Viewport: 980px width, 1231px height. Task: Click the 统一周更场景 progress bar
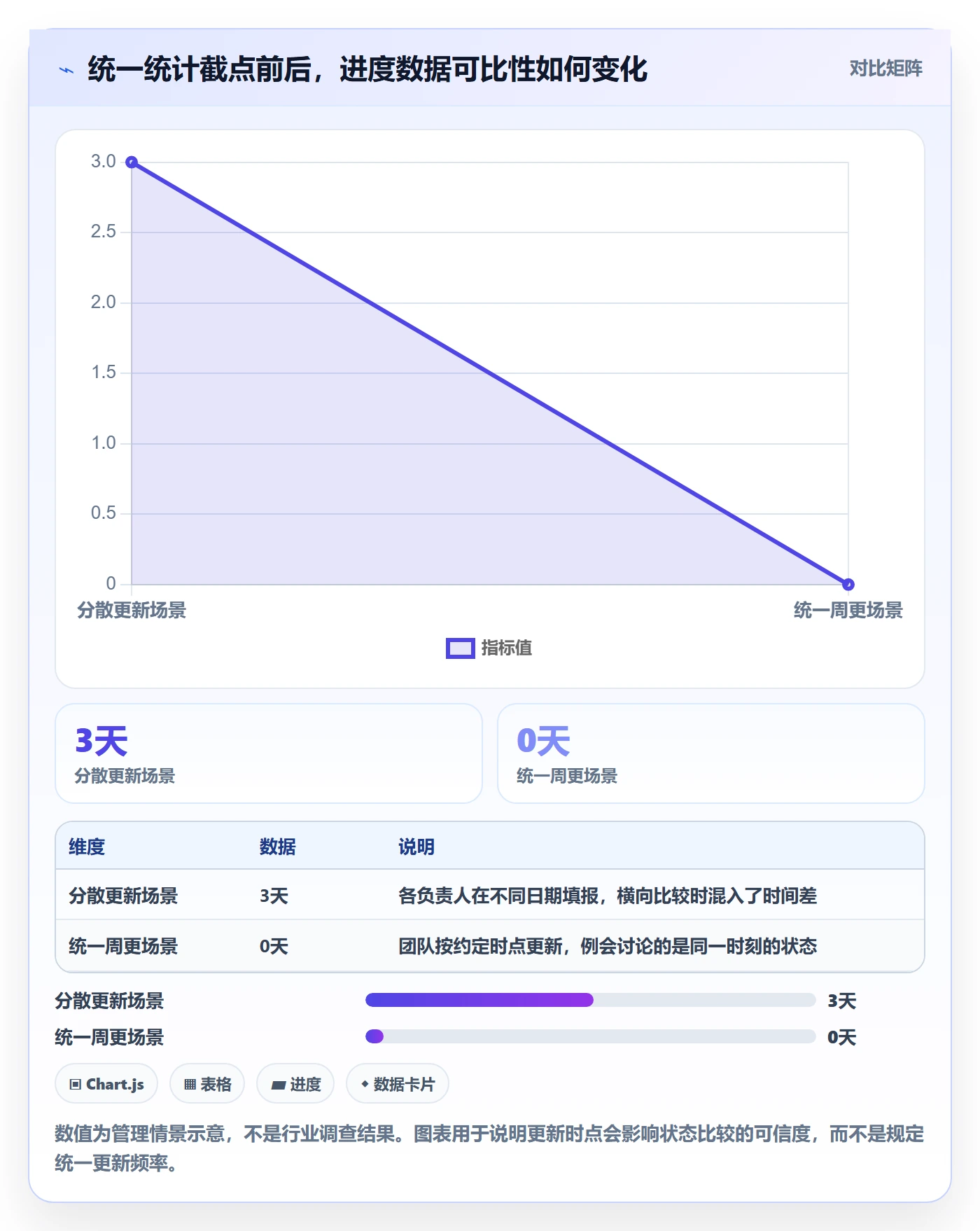coord(590,1036)
